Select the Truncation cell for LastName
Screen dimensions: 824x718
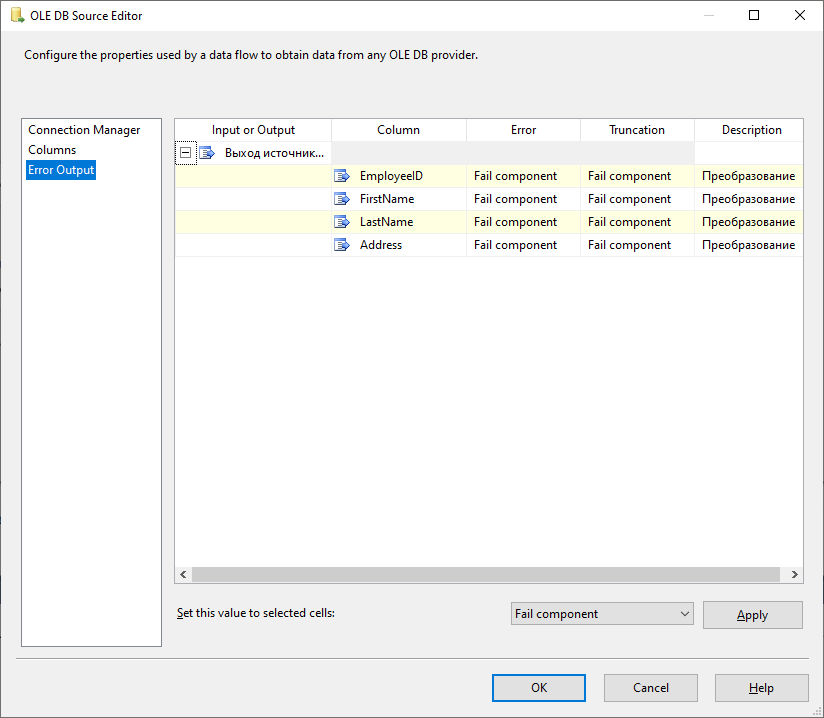pyautogui.click(x=636, y=222)
